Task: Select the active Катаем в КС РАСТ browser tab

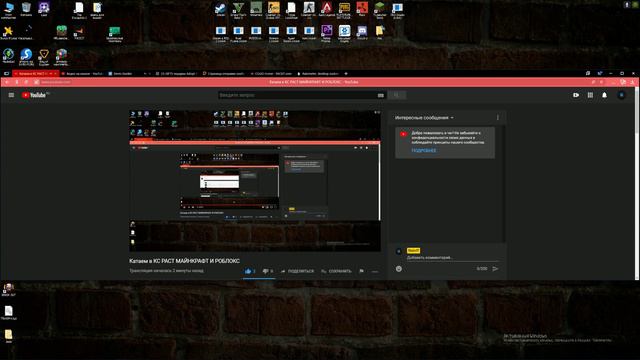Action: pos(36,73)
